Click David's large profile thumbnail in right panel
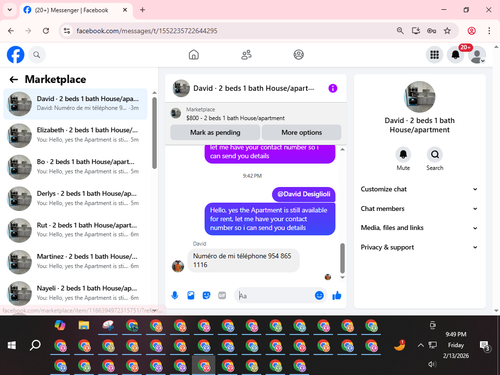The height and width of the screenshot is (375, 500). tap(420, 97)
